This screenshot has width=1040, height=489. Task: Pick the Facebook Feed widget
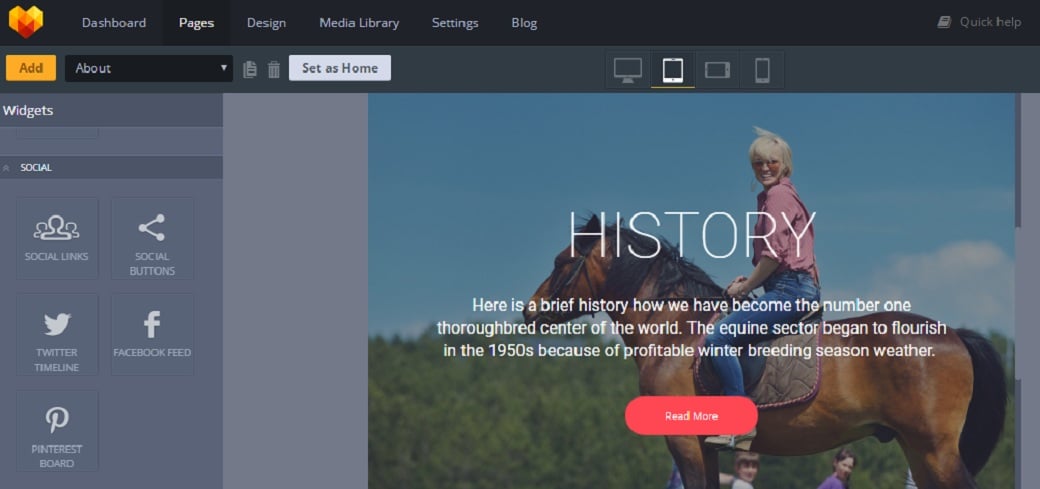(152, 334)
